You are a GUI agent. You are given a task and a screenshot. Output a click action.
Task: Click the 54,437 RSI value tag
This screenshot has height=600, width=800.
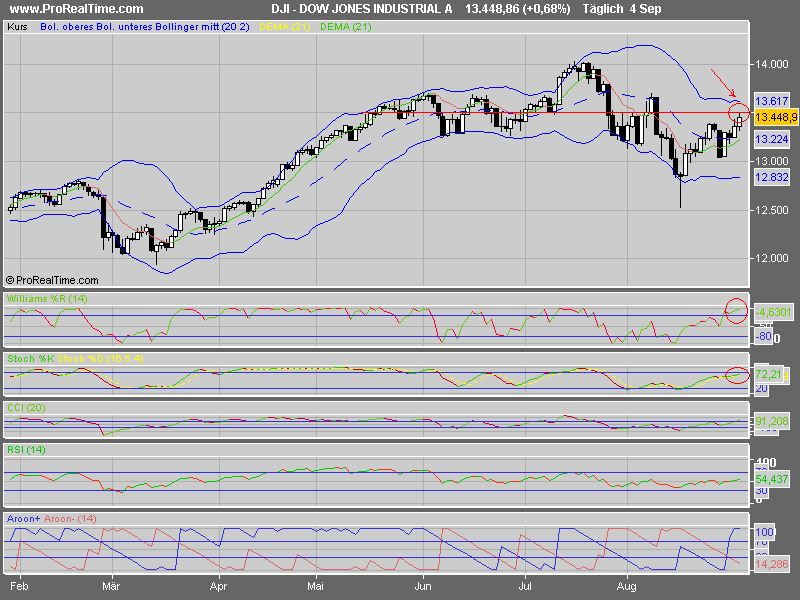(771, 479)
